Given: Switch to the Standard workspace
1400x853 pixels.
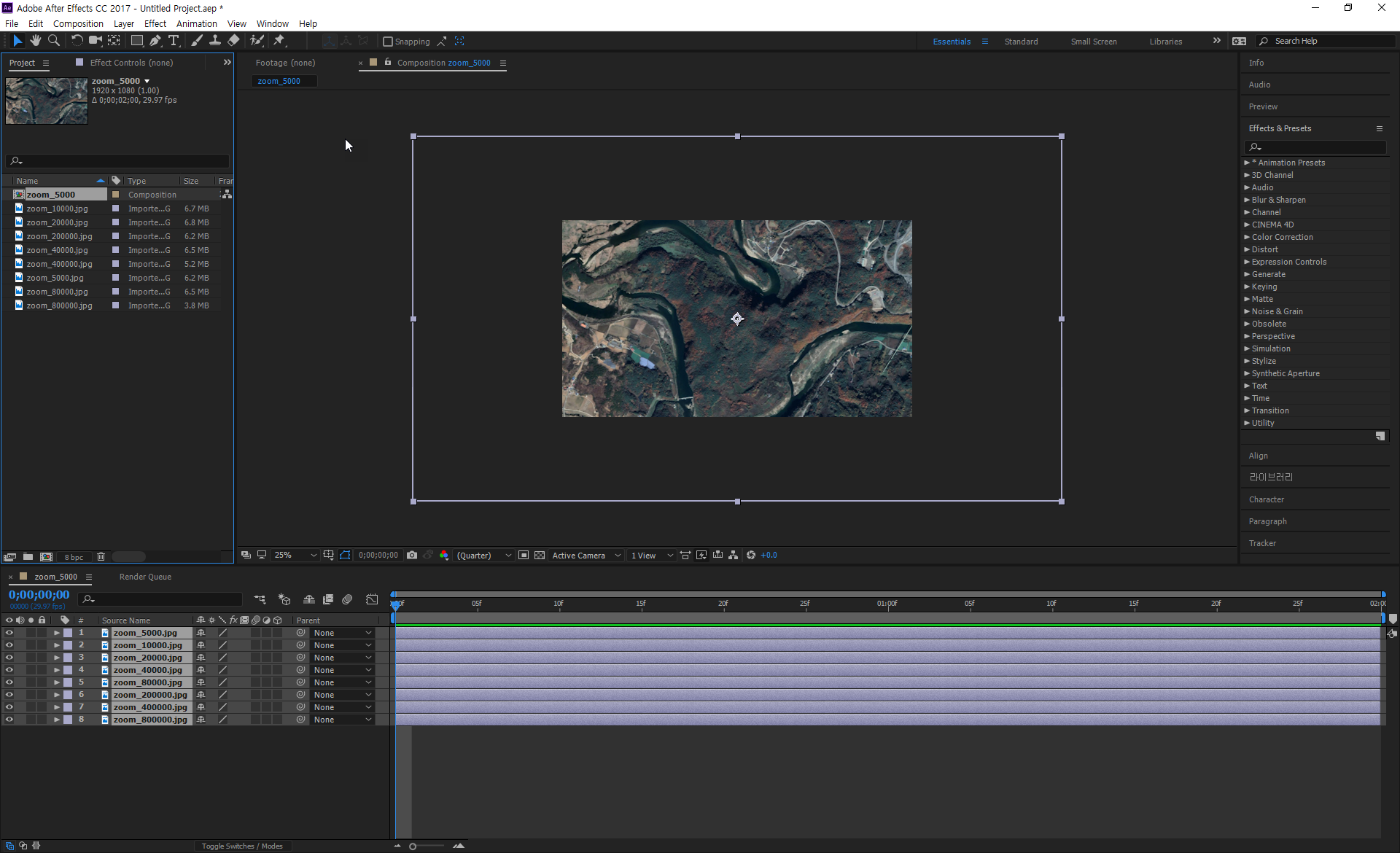Looking at the screenshot, I should (x=1021, y=42).
